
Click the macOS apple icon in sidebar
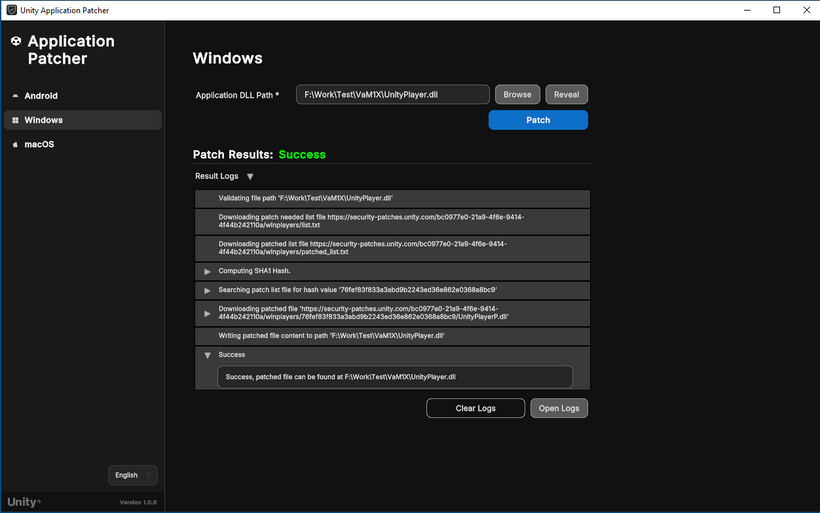(x=15, y=145)
